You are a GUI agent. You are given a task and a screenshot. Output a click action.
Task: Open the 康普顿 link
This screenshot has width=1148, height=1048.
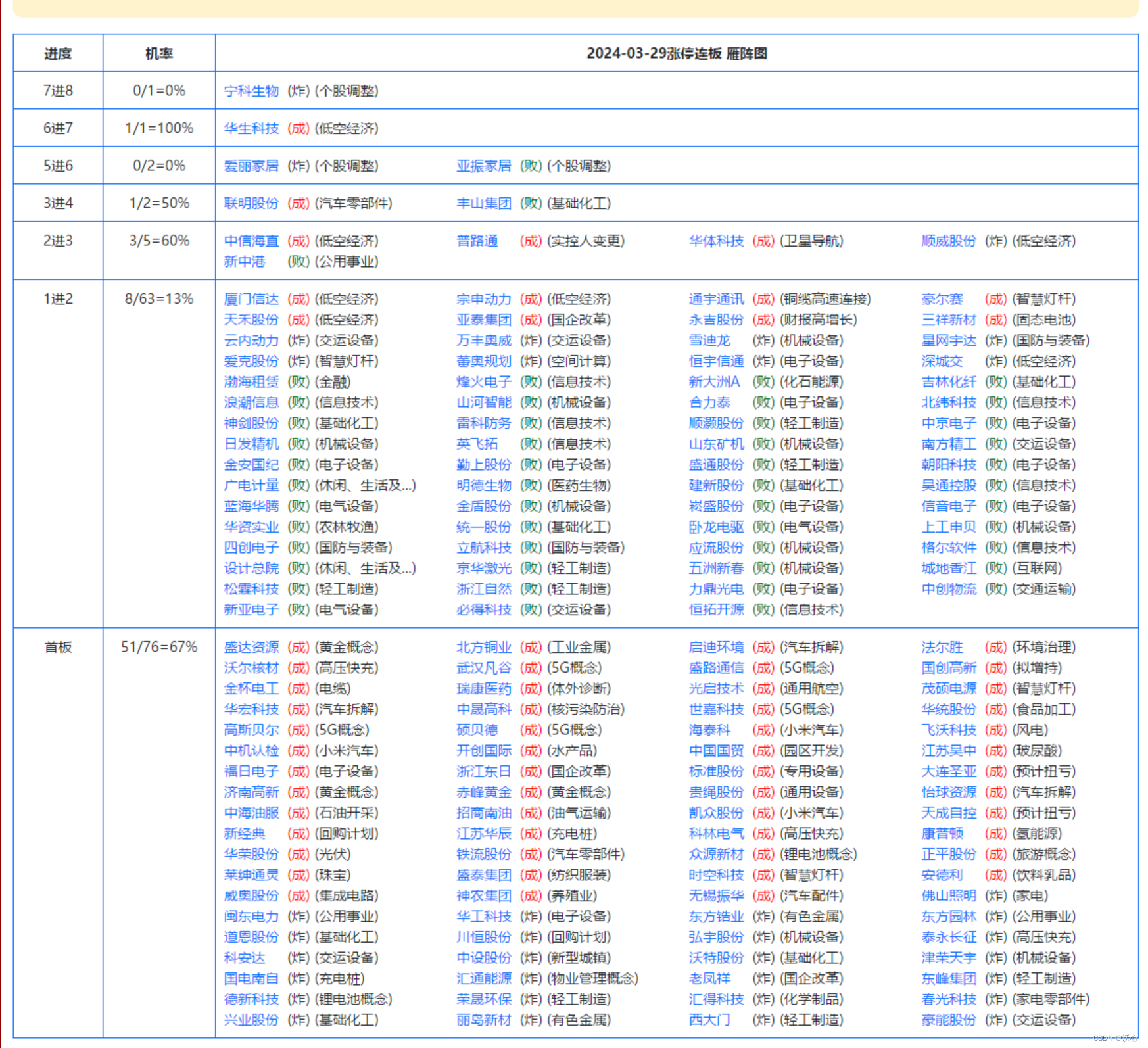pos(942,834)
